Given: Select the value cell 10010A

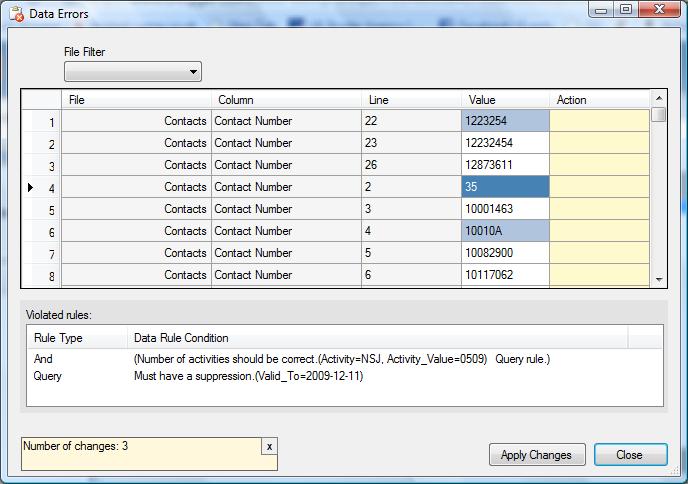Looking at the screenshot, I should point(505,230).
